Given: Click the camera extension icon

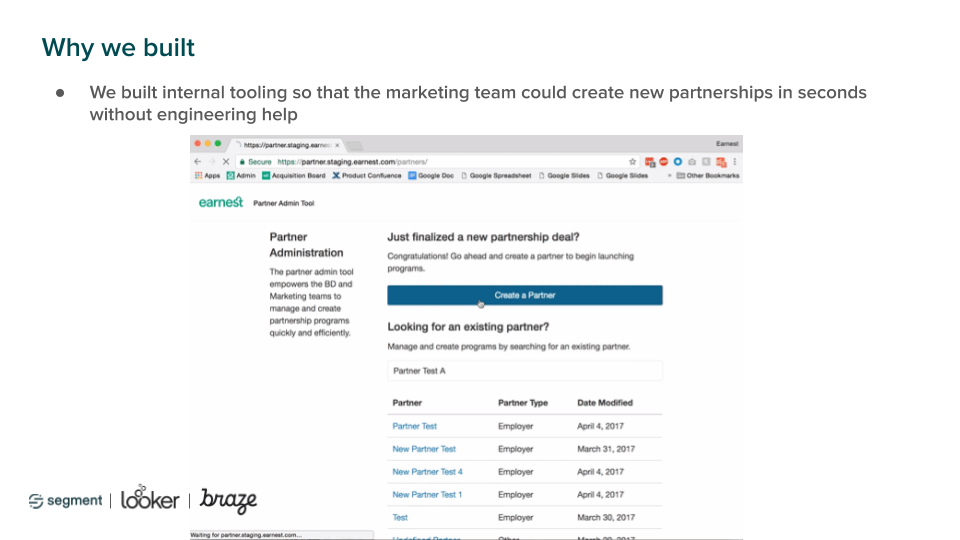Looking at the screenshot, I should [692, 162].
